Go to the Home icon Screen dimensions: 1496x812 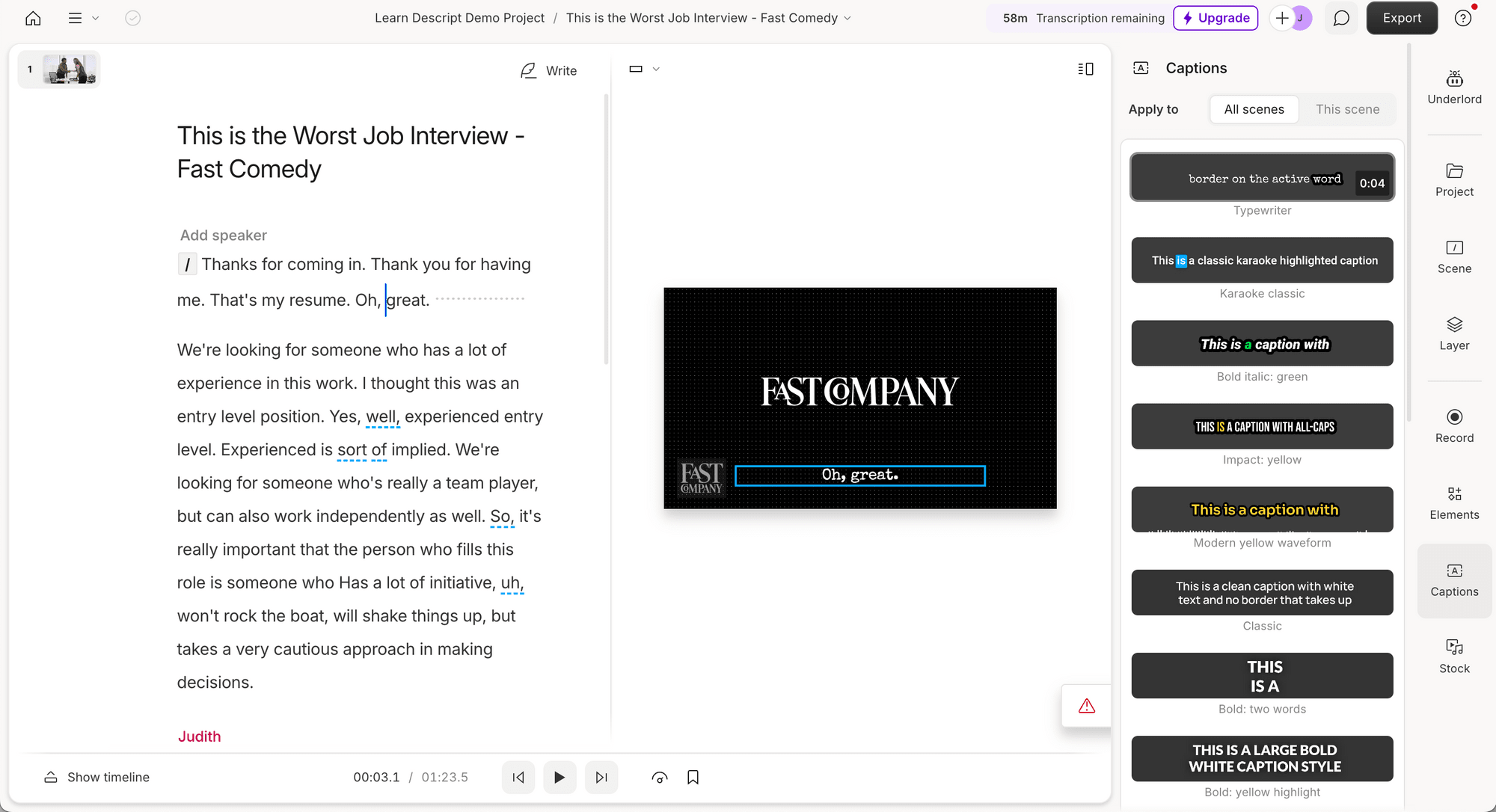tap(33, 18)
